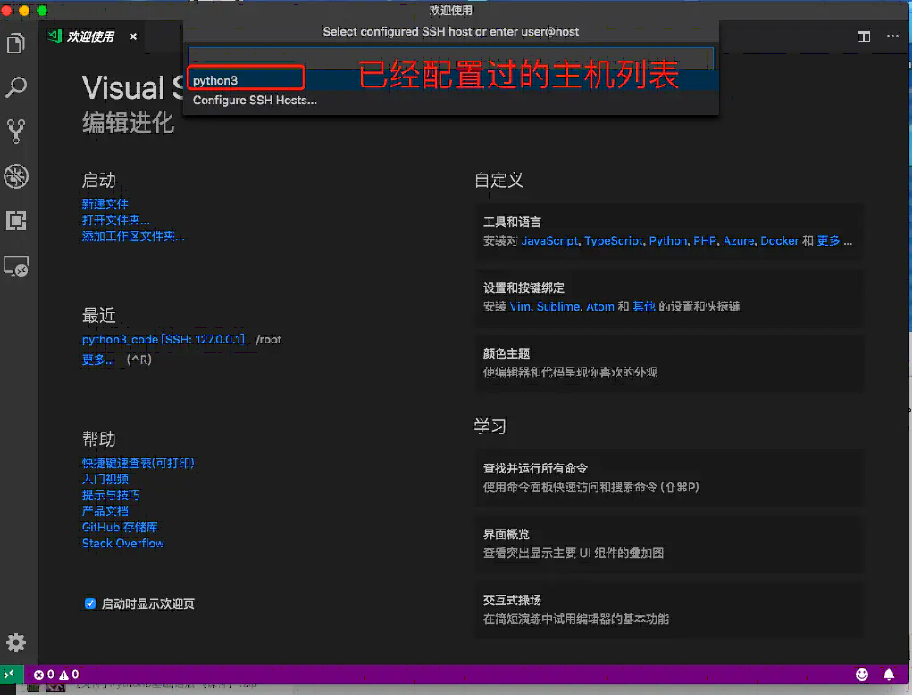Open the Stack Overflow link

[123, 543]
